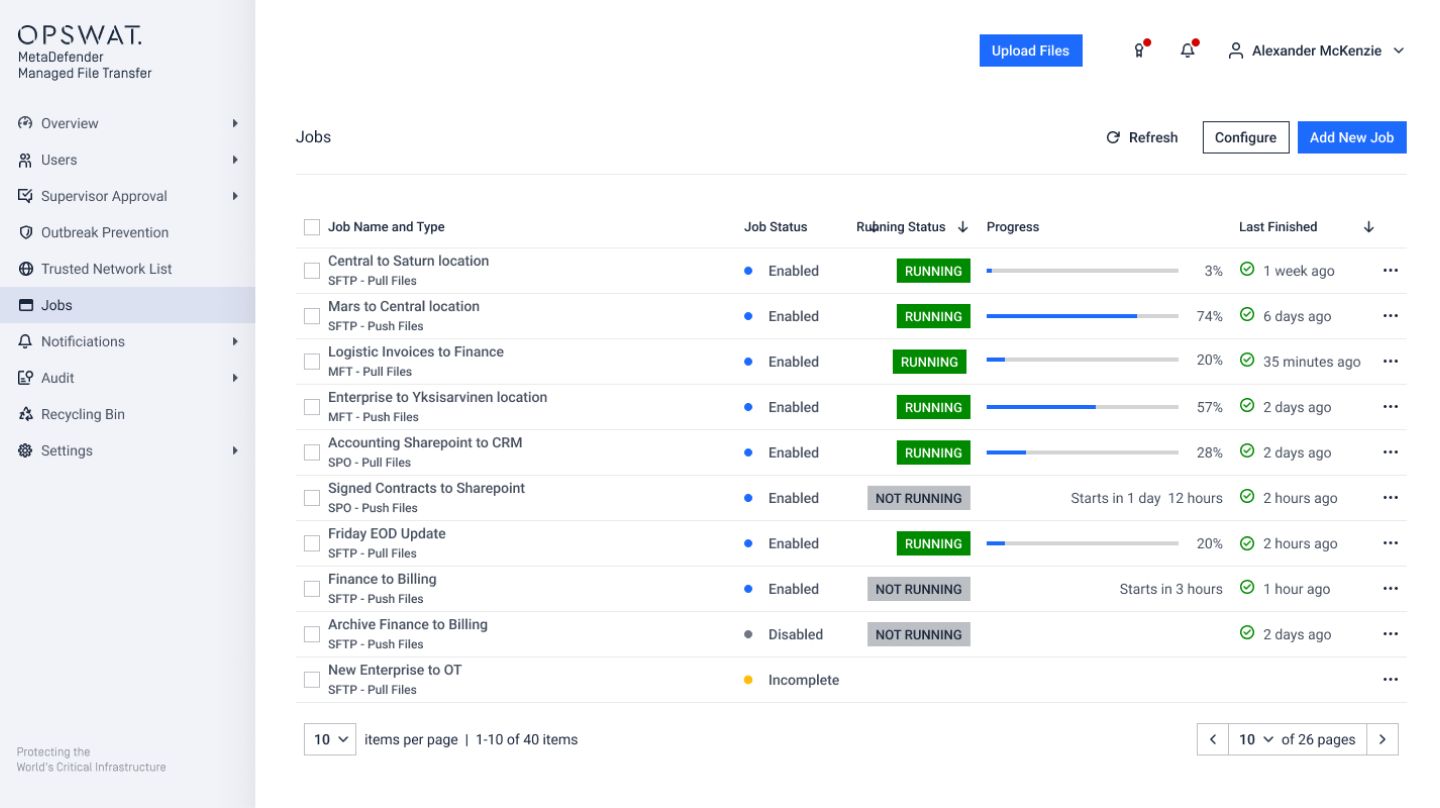Click the Add New Job button

coord(1352,137)
